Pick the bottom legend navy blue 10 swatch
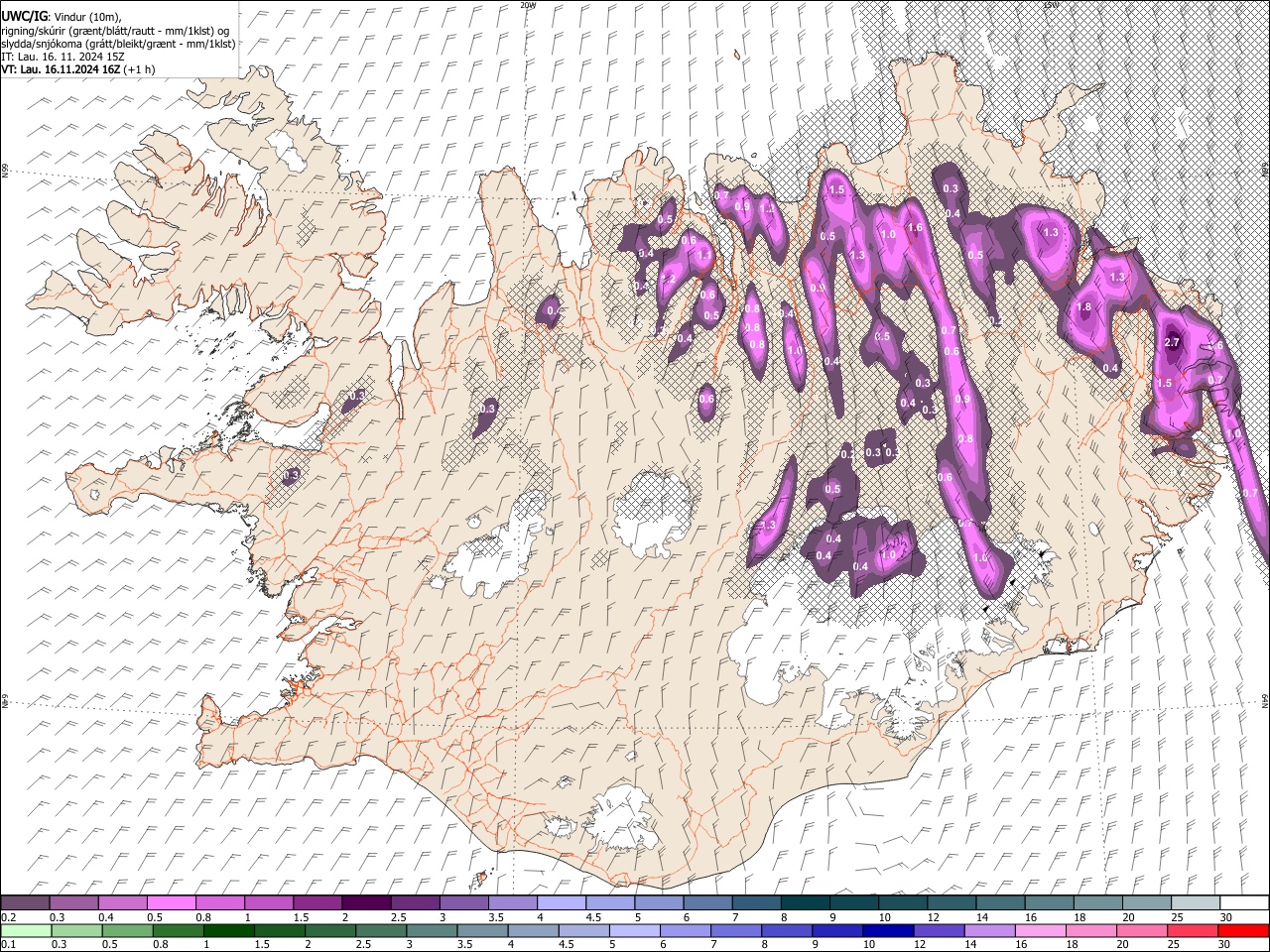This screenshot has height=952, width=1270. [x=888, y=930]
